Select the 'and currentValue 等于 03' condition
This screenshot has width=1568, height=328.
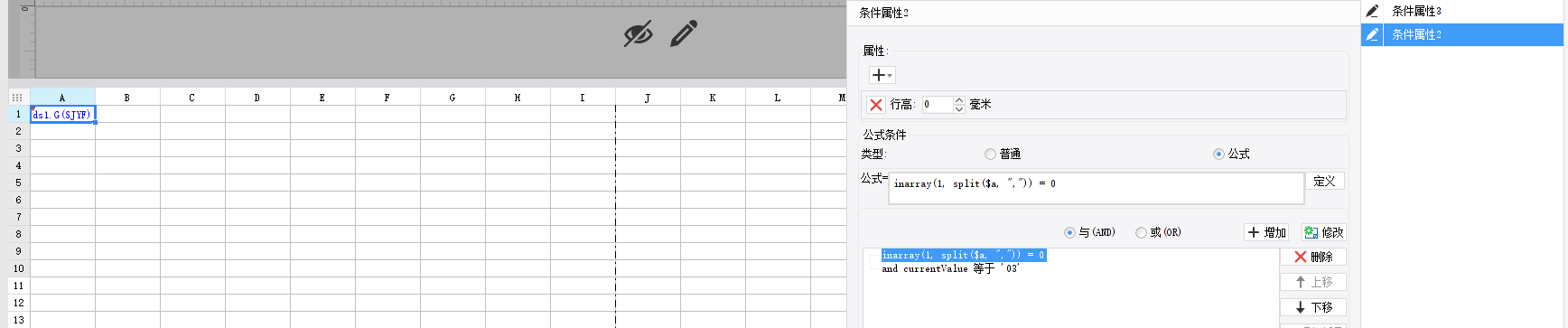tap(950, 269)
